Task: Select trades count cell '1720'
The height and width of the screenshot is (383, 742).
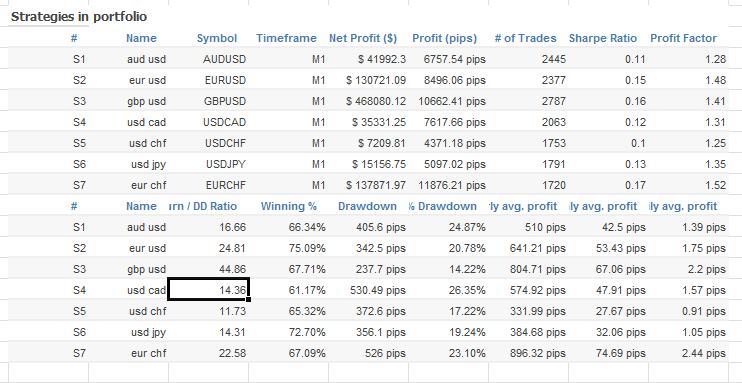Action: pos(554,185)
